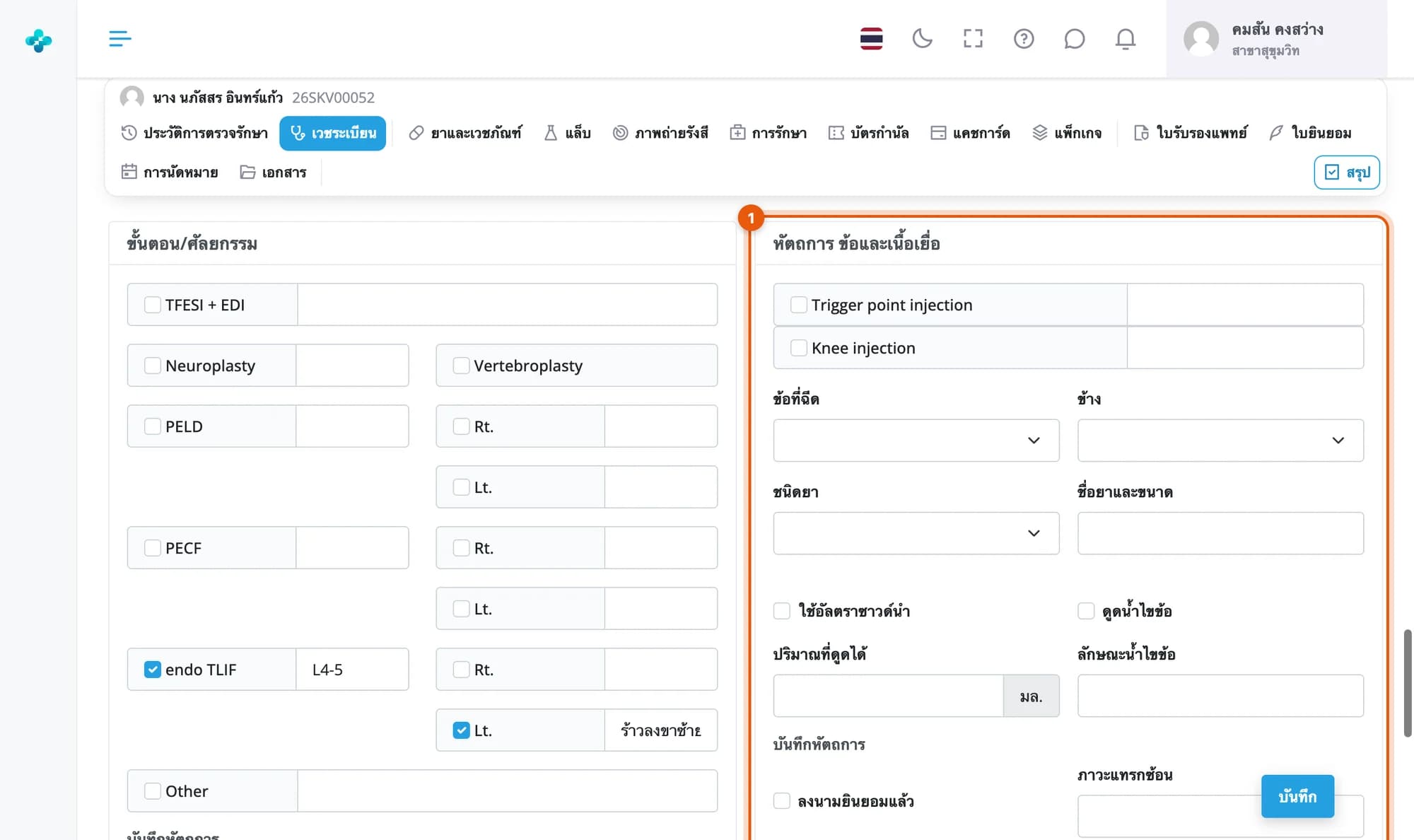
Task: Check the ลงนามยินยอมแล้ว checkbox
Action: click(x=782, y=801)
